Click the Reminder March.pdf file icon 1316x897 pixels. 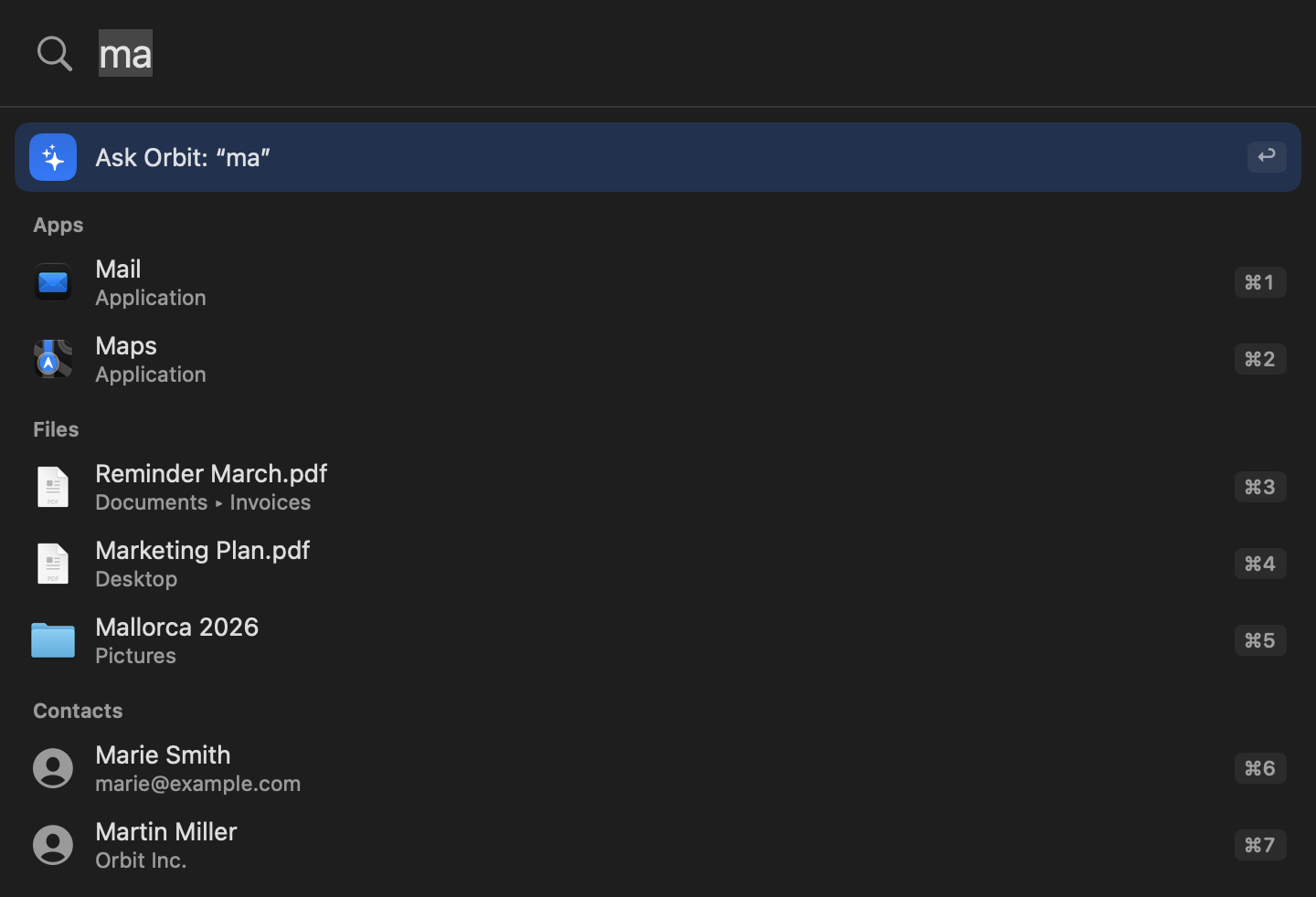coord(53,487)
